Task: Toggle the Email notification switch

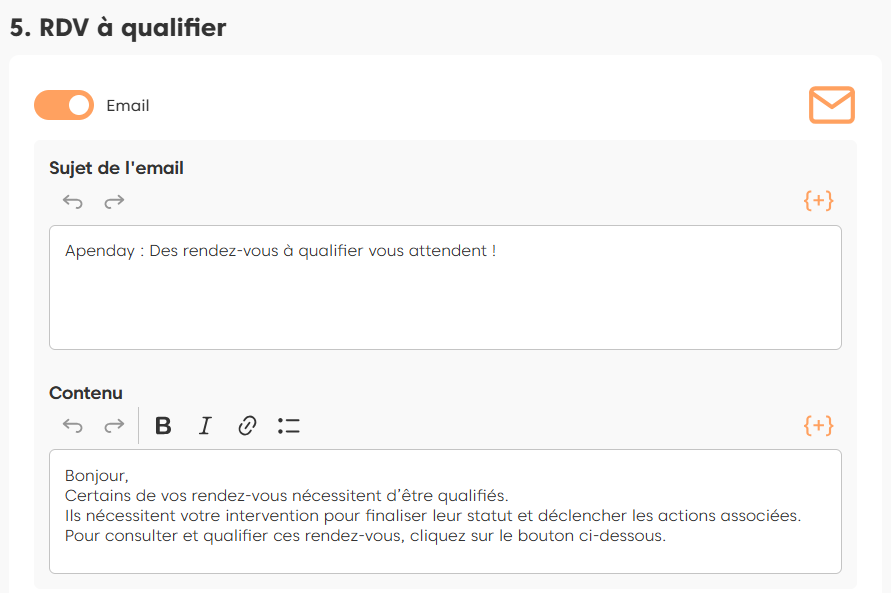Action: [63, 105]
